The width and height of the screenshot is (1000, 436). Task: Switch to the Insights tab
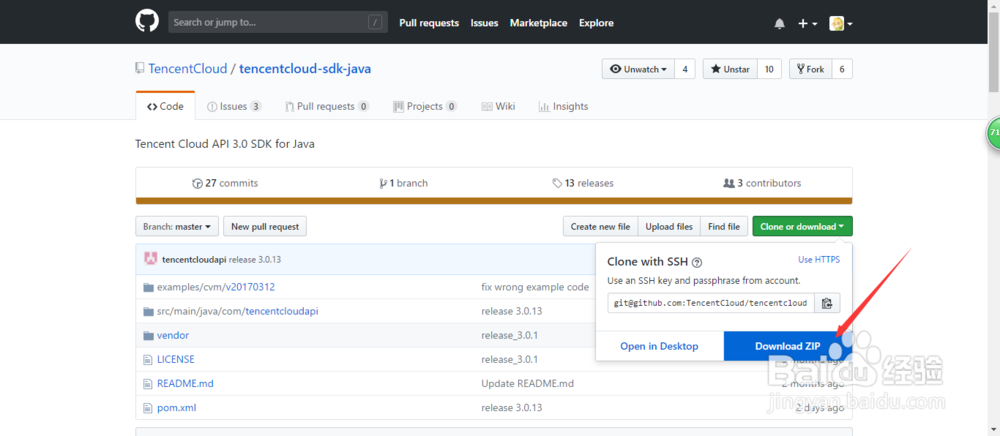click(563, 106)
